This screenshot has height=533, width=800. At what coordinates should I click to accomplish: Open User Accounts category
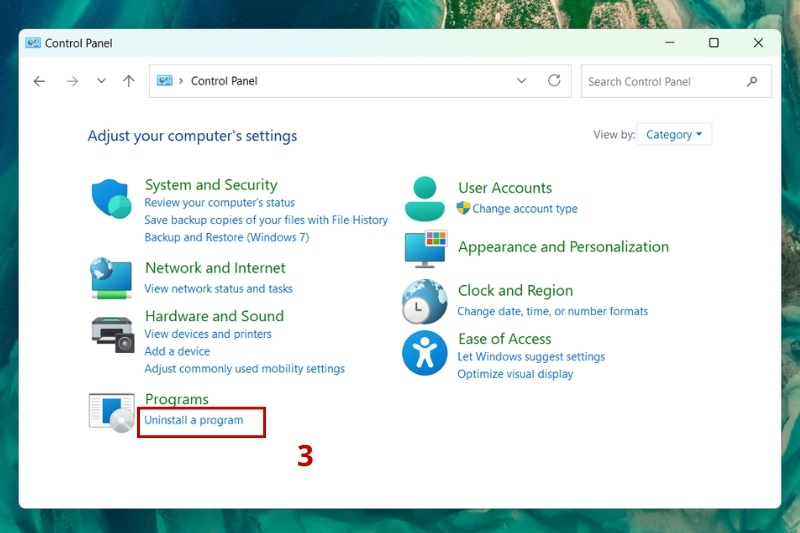pyautogui.click(x=505, y=188)
